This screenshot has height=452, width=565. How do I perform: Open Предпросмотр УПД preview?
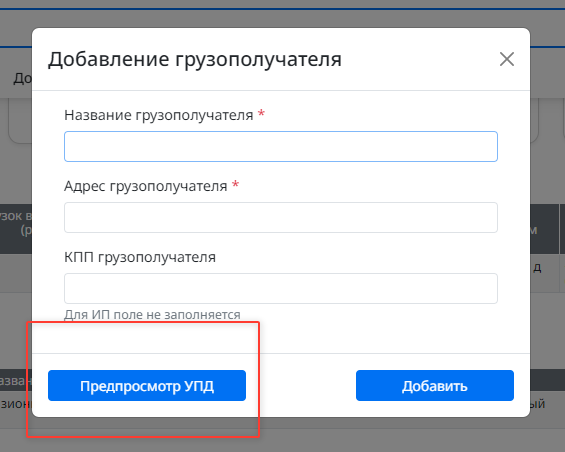(147, 385)
